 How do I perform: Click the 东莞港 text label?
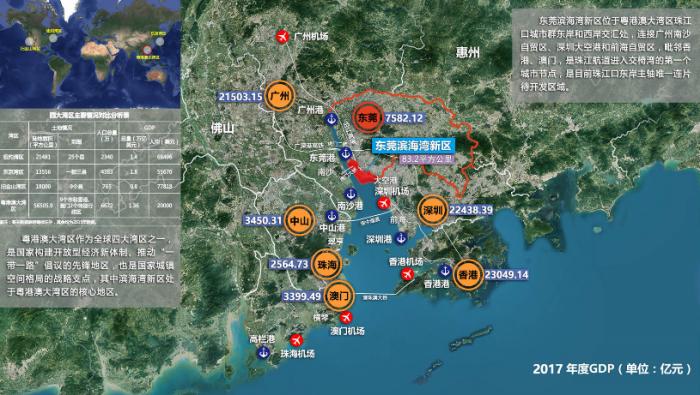(322, 158)
